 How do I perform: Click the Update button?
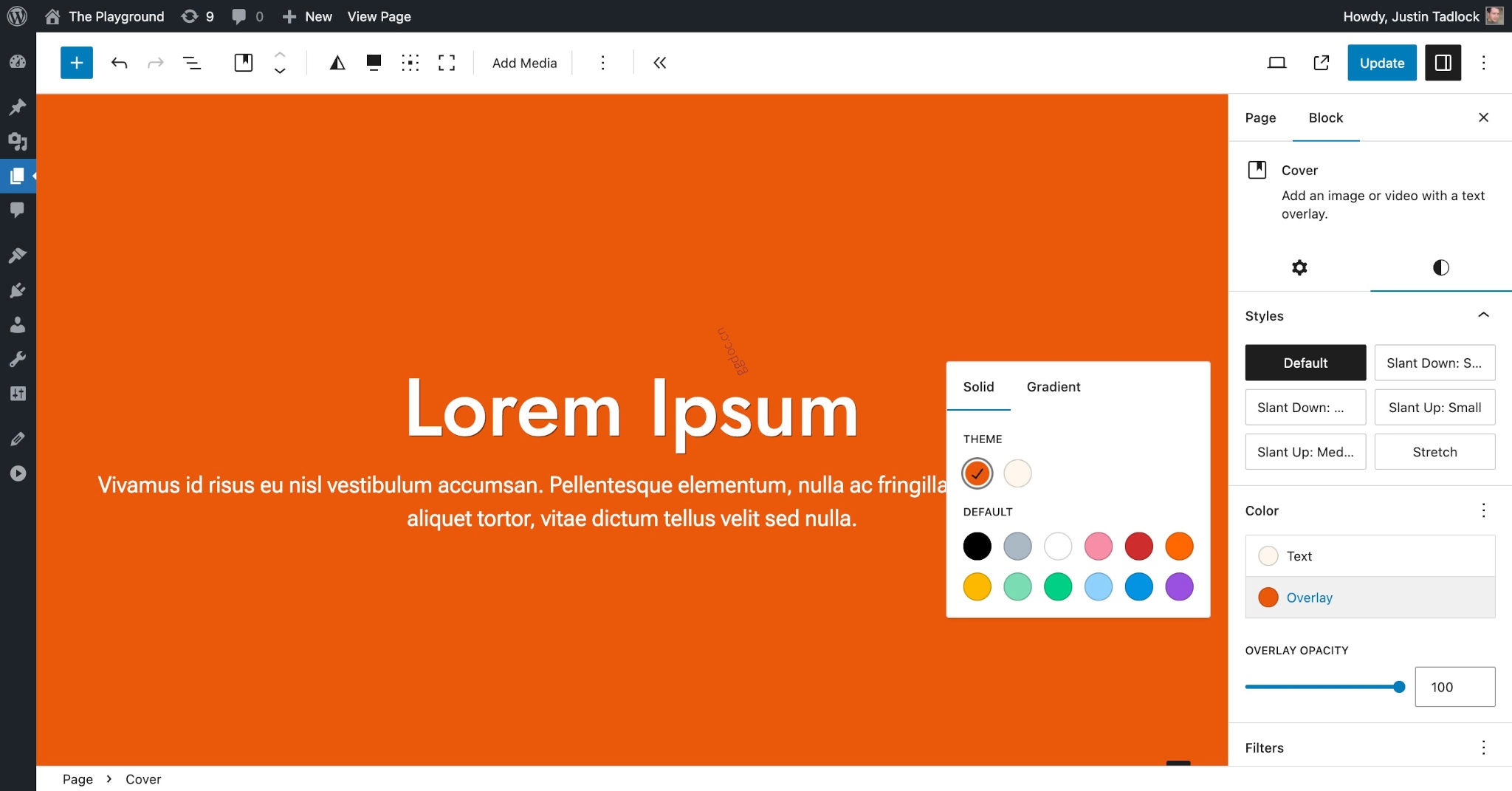(1381, 63)
